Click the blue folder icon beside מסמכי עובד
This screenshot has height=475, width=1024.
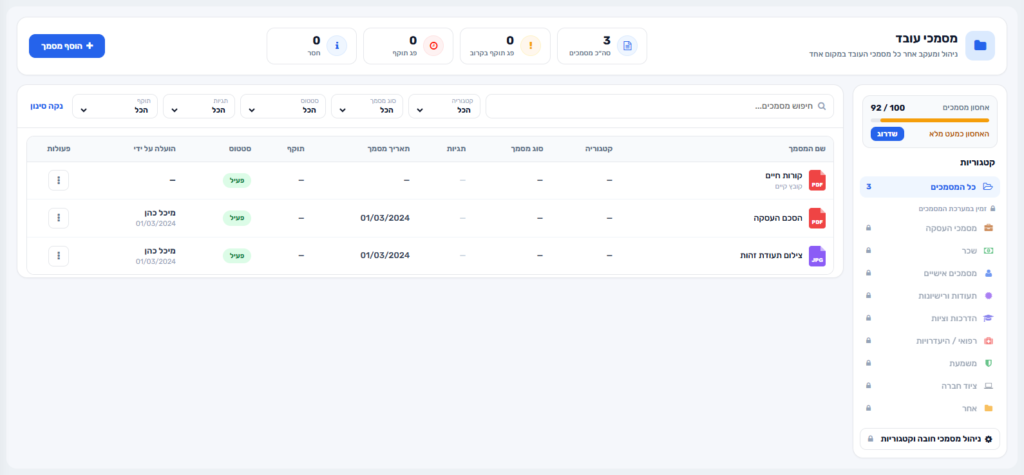[x=980, y=45]
